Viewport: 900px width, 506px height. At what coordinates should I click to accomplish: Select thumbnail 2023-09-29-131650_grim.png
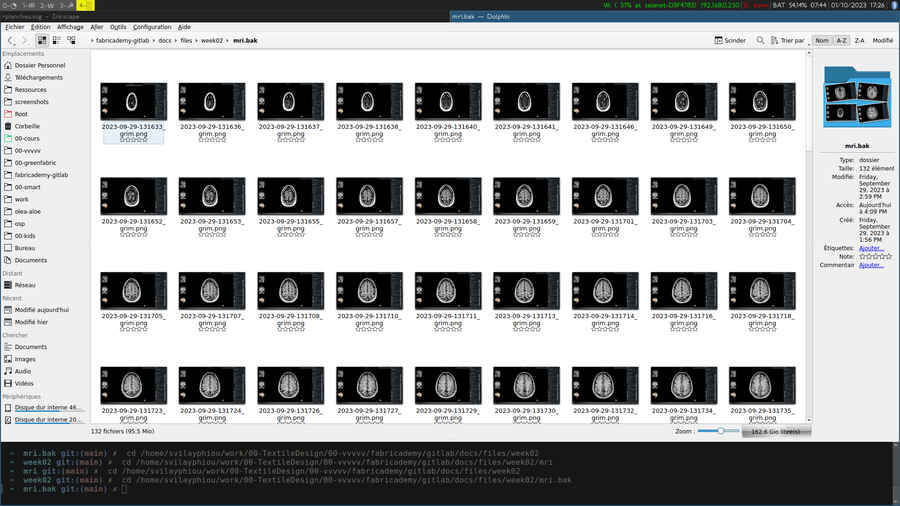coord(762,102)
